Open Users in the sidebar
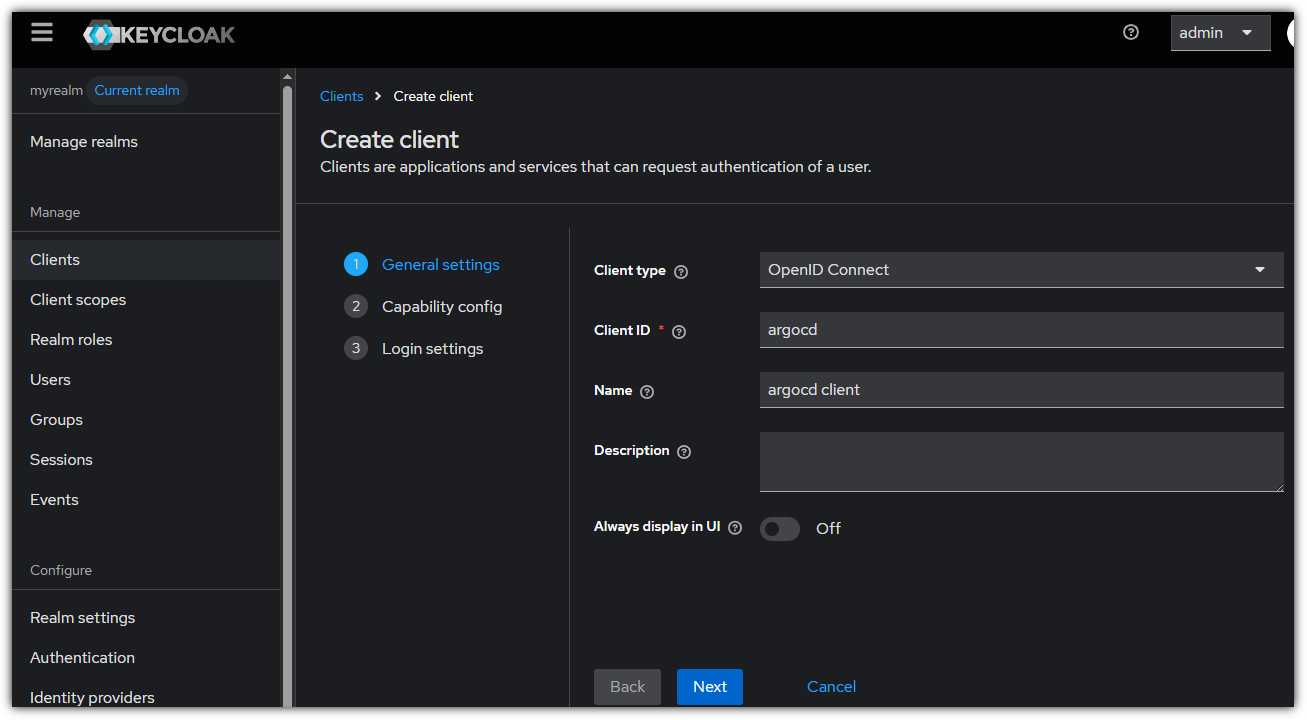The width and height of the screenshot is (1307, 720). (x=146, y=380)
